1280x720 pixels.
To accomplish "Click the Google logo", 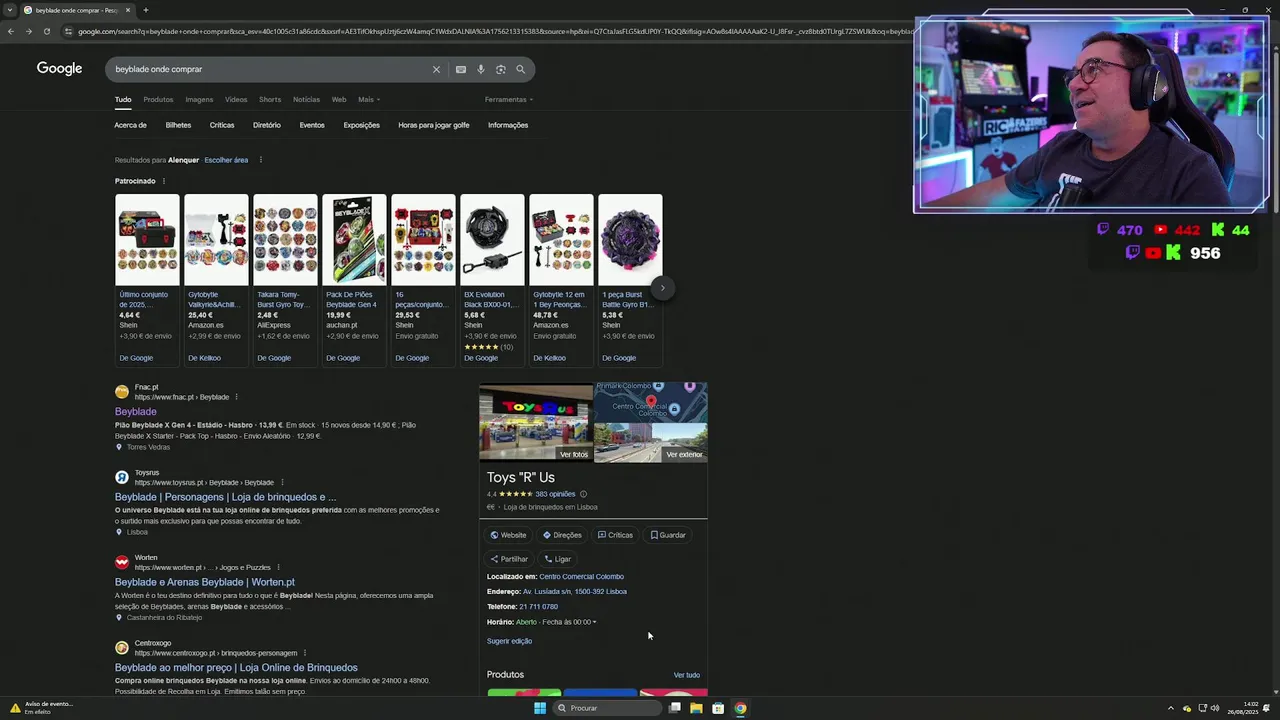I will coord(59,68).
